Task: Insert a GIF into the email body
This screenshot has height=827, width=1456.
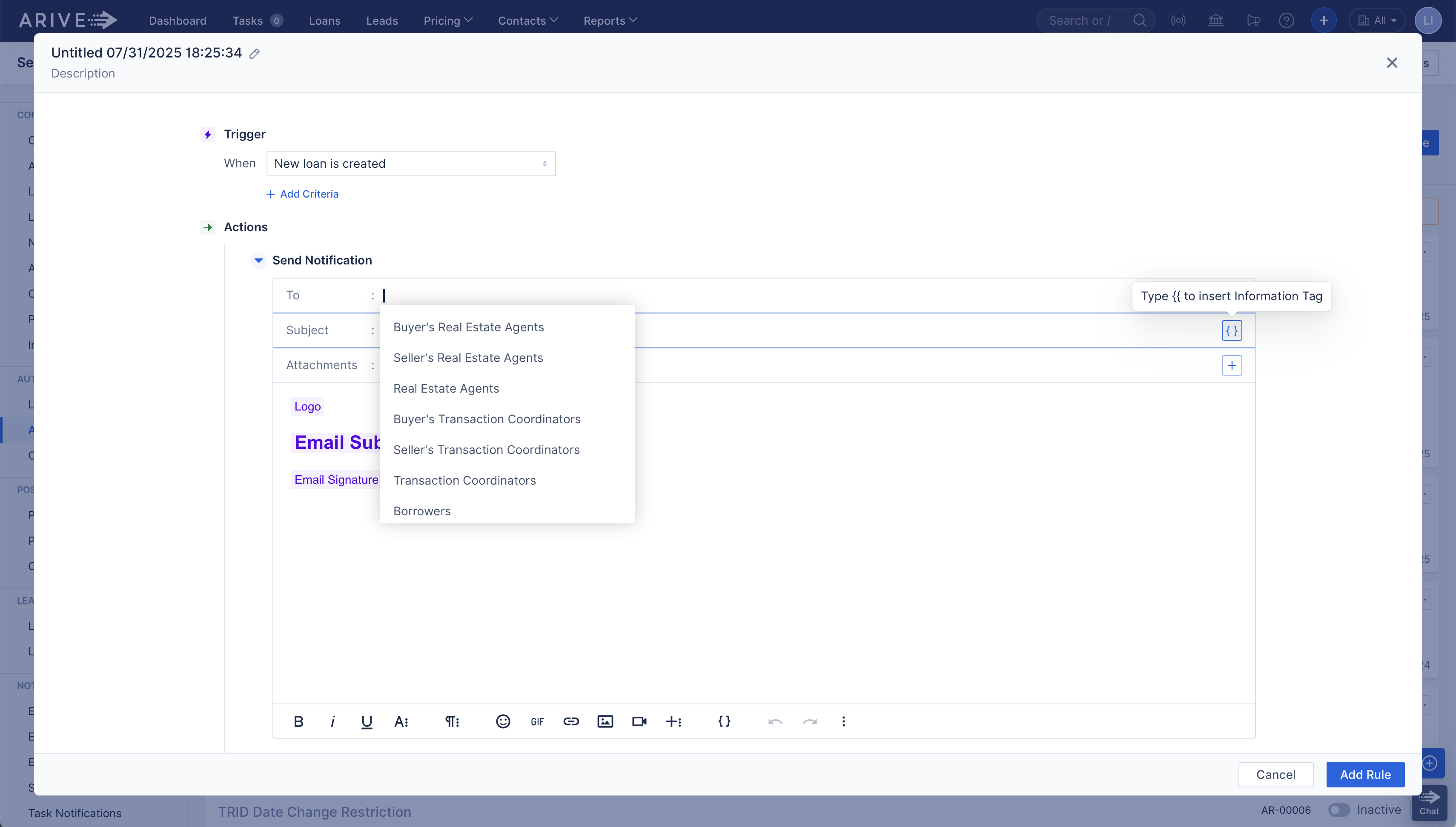Action: (537, 721)
